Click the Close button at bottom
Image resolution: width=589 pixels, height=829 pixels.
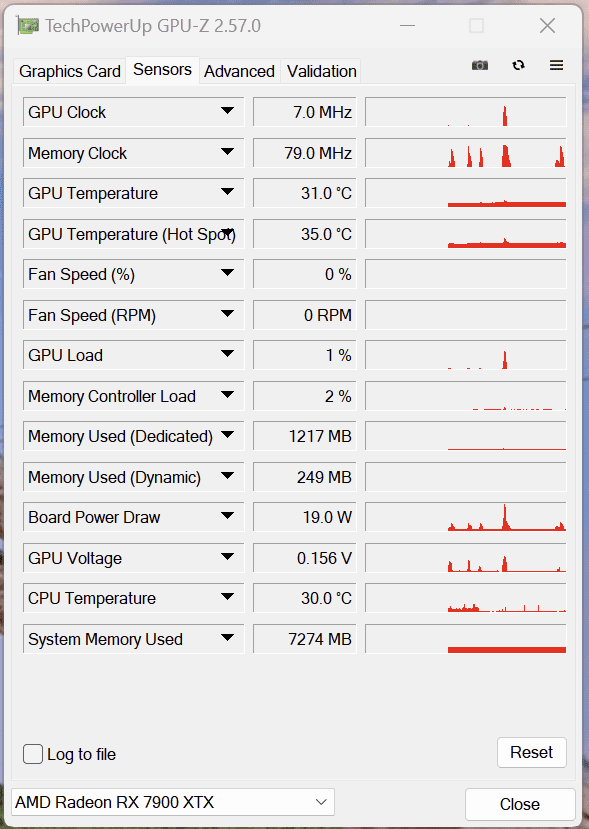520,804
